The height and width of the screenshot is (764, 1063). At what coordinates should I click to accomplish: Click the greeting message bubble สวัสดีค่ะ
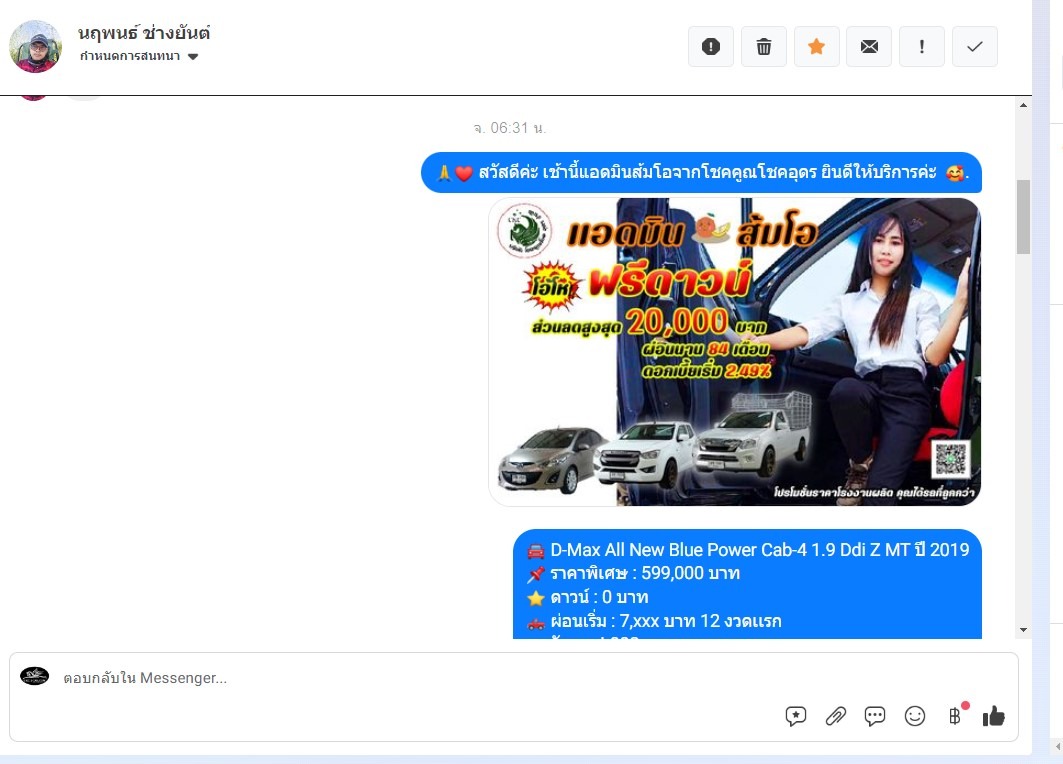tap(701, 173)
